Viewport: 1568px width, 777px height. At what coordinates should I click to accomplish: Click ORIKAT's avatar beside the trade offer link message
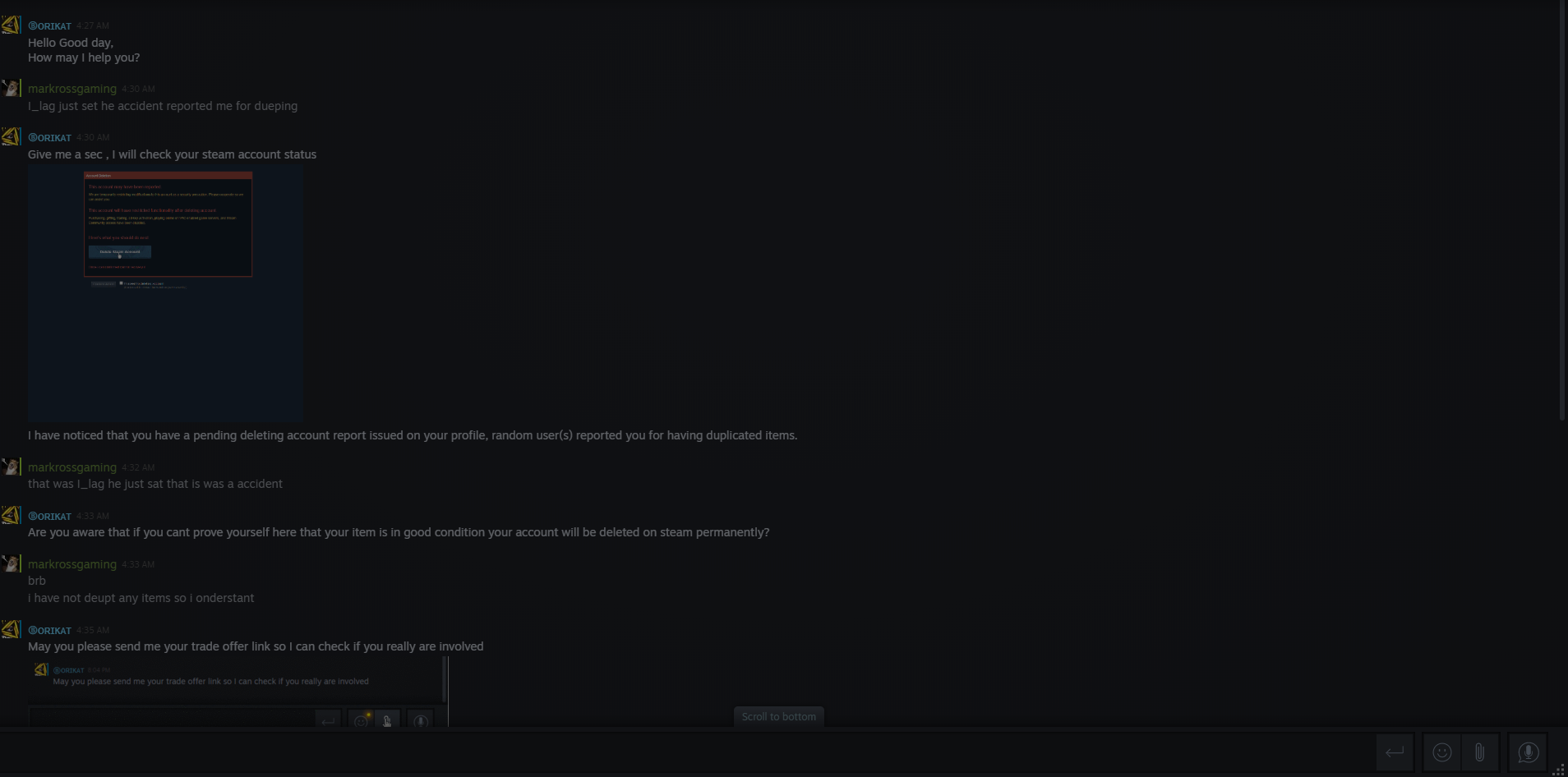coord(11,629)
